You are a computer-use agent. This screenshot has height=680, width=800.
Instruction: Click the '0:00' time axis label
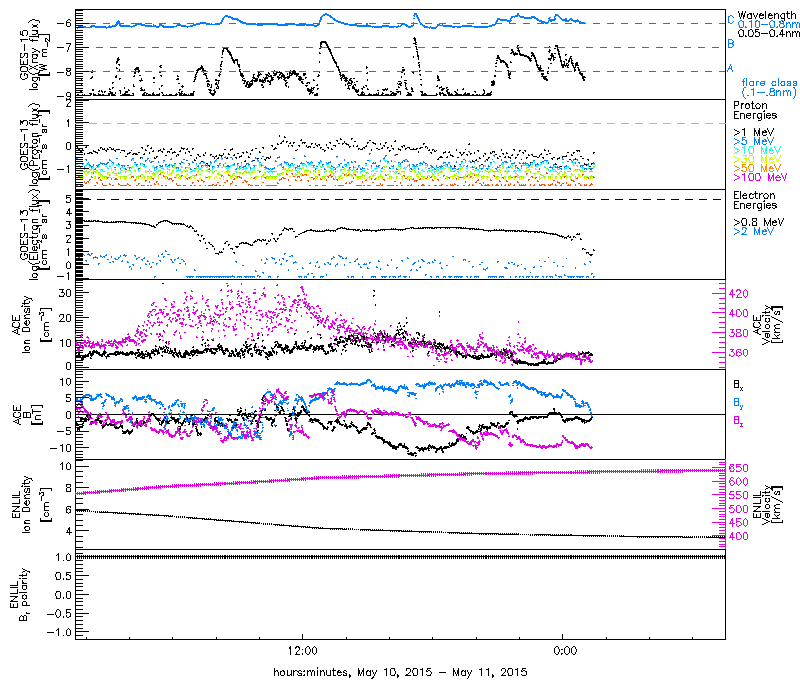(565, 651)
